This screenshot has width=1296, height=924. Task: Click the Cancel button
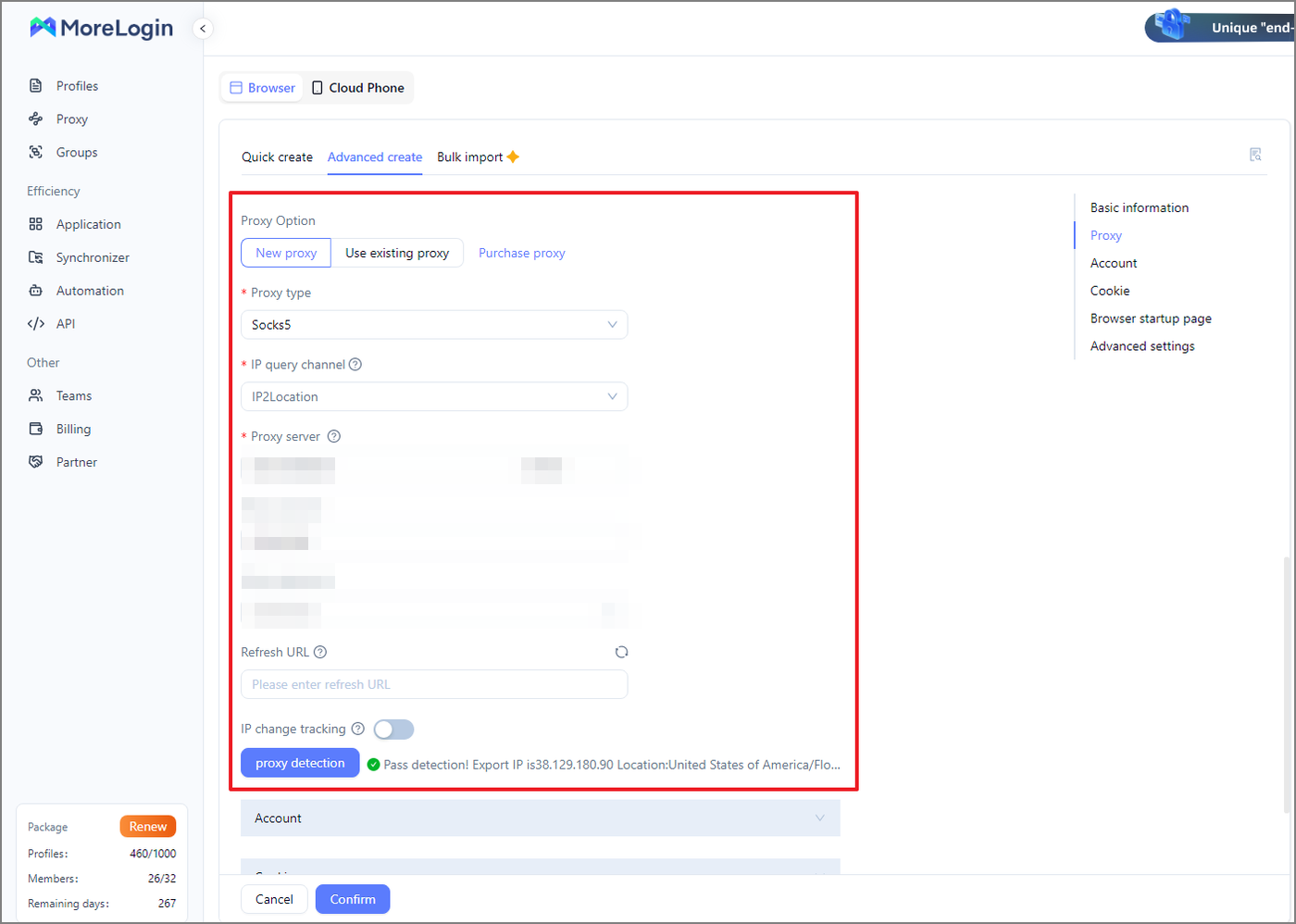(274, 899)
